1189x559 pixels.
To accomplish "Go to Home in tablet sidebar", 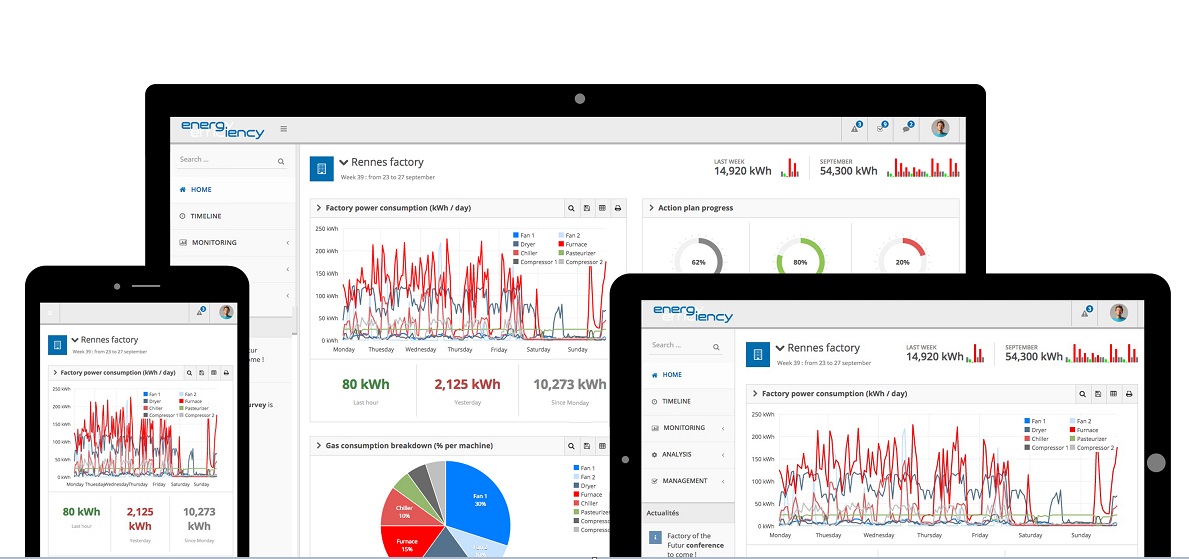I will [689, 375].
